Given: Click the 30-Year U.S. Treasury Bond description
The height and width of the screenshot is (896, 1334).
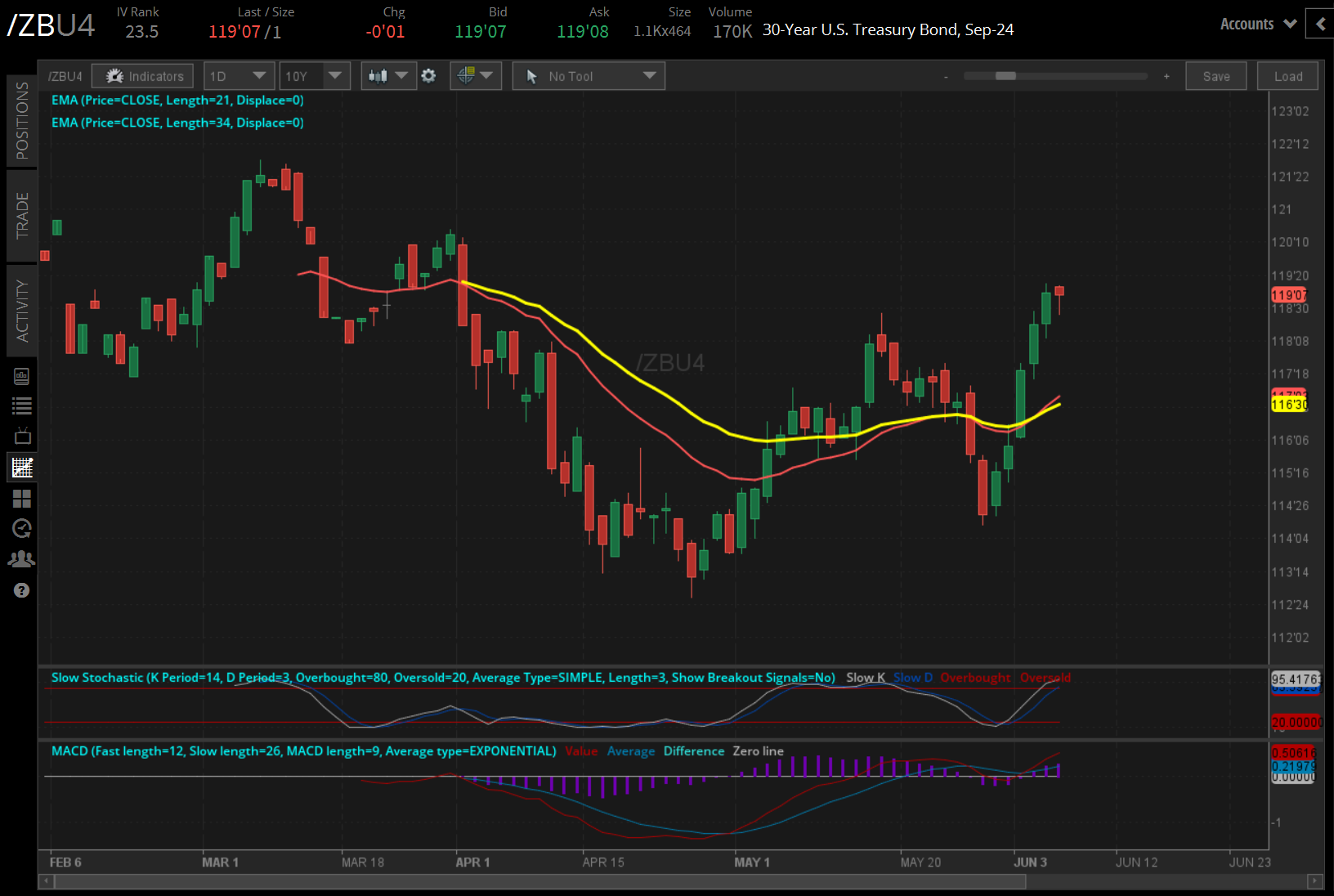Looking at the screenshot, I should [x=888, y=30].
